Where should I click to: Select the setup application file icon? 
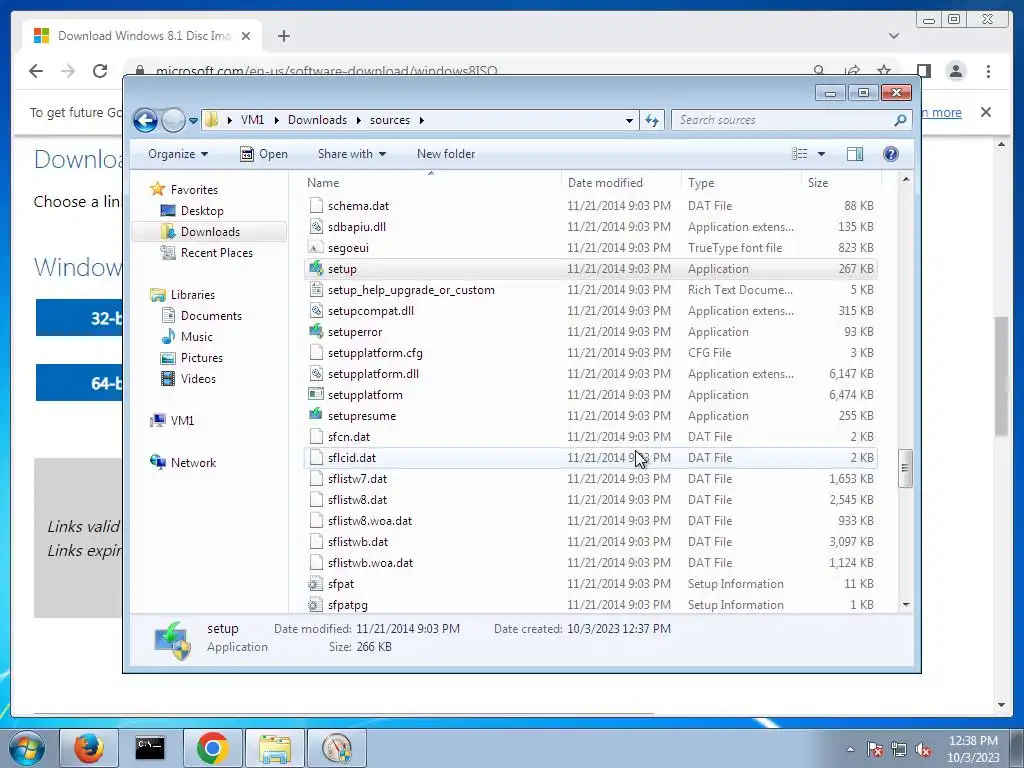point(316,268)
